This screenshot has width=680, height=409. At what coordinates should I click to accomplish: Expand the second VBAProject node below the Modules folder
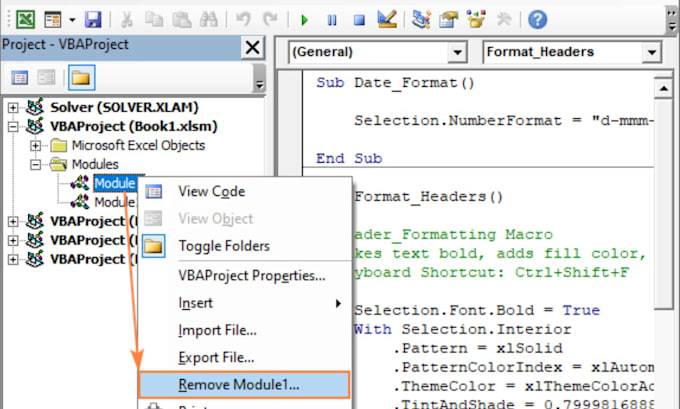(x=13, y=240)
